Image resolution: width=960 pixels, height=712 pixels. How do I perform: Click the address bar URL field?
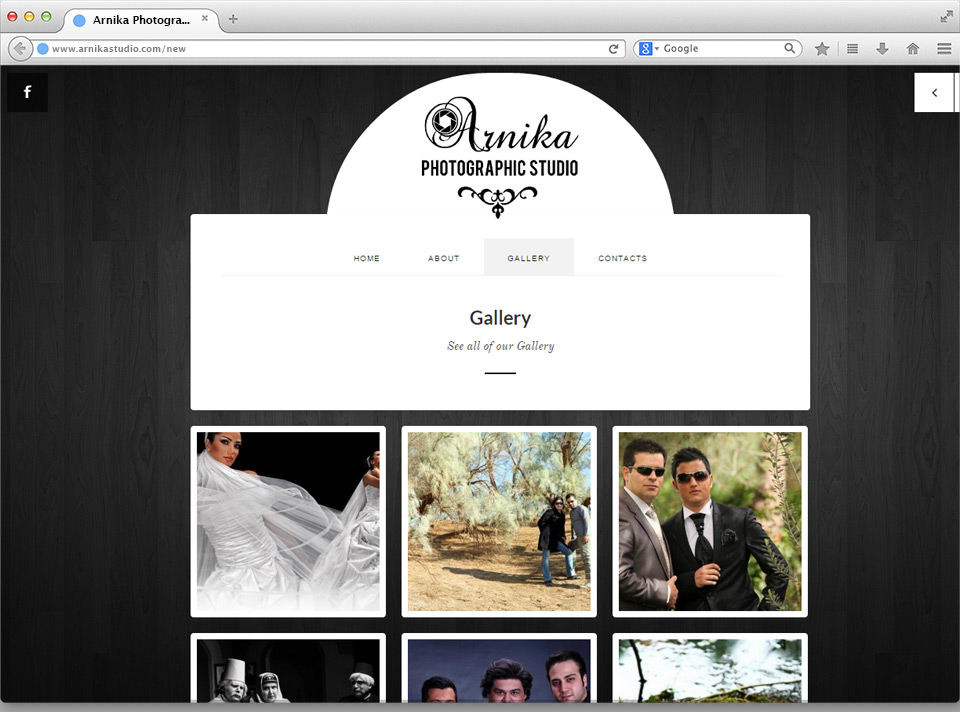point(328,48)
